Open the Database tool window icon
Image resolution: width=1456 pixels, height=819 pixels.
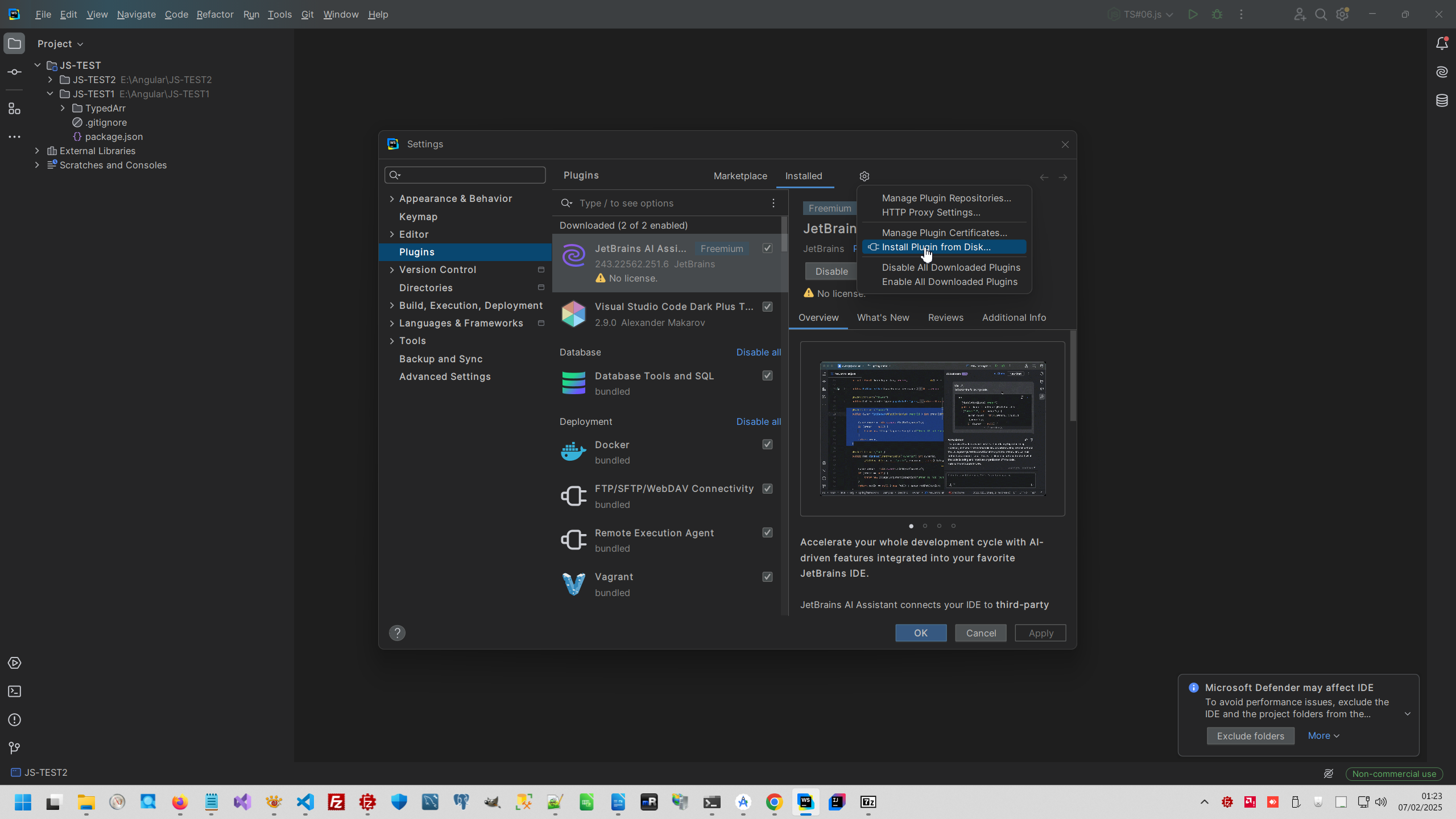pos(1442,101)
